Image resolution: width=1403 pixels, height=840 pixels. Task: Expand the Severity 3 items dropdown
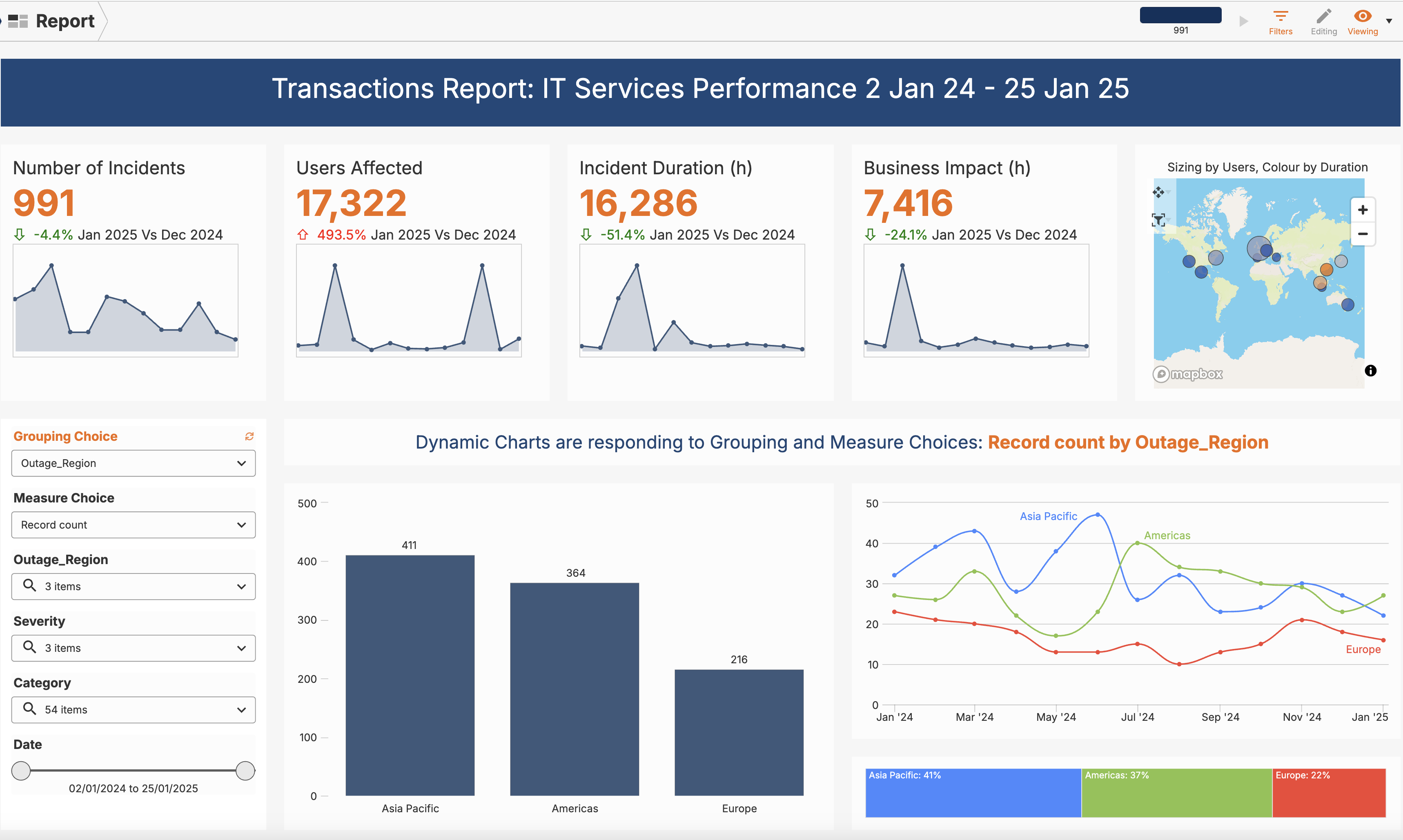click(133, 648)
